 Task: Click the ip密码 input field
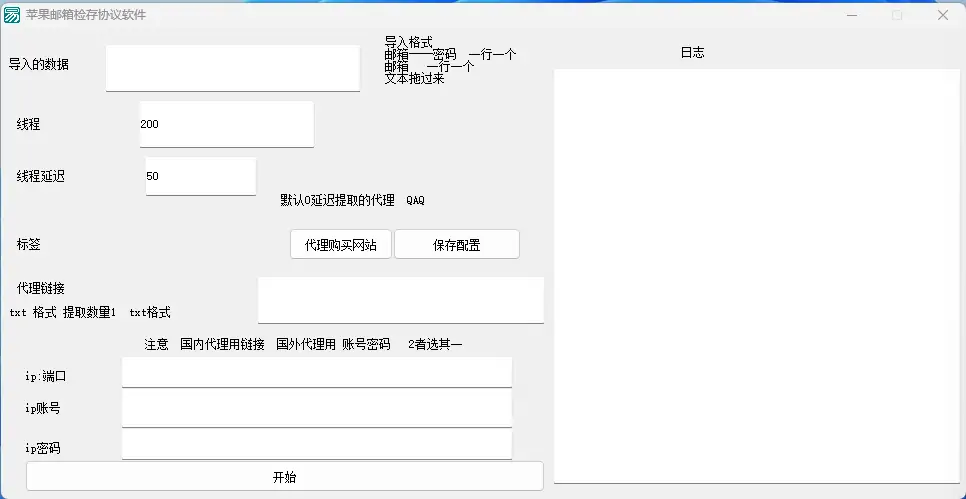coord(317,444)
